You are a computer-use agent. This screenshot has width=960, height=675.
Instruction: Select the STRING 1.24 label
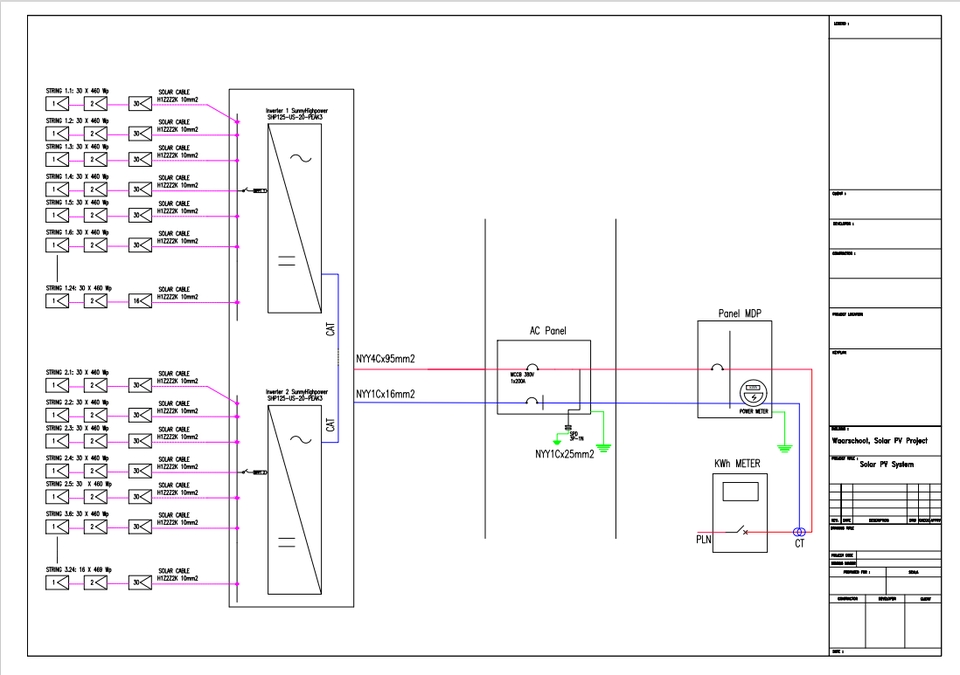(78, 288)
